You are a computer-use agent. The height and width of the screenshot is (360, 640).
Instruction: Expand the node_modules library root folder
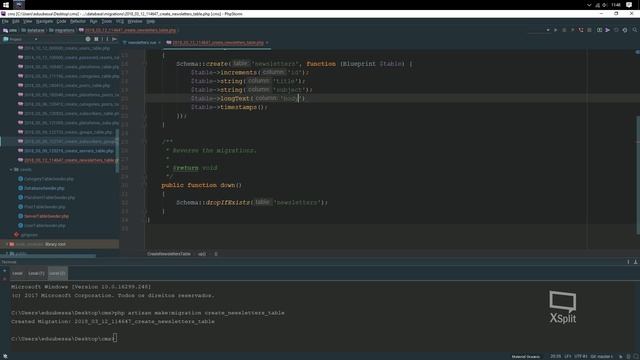coord(7,244)
